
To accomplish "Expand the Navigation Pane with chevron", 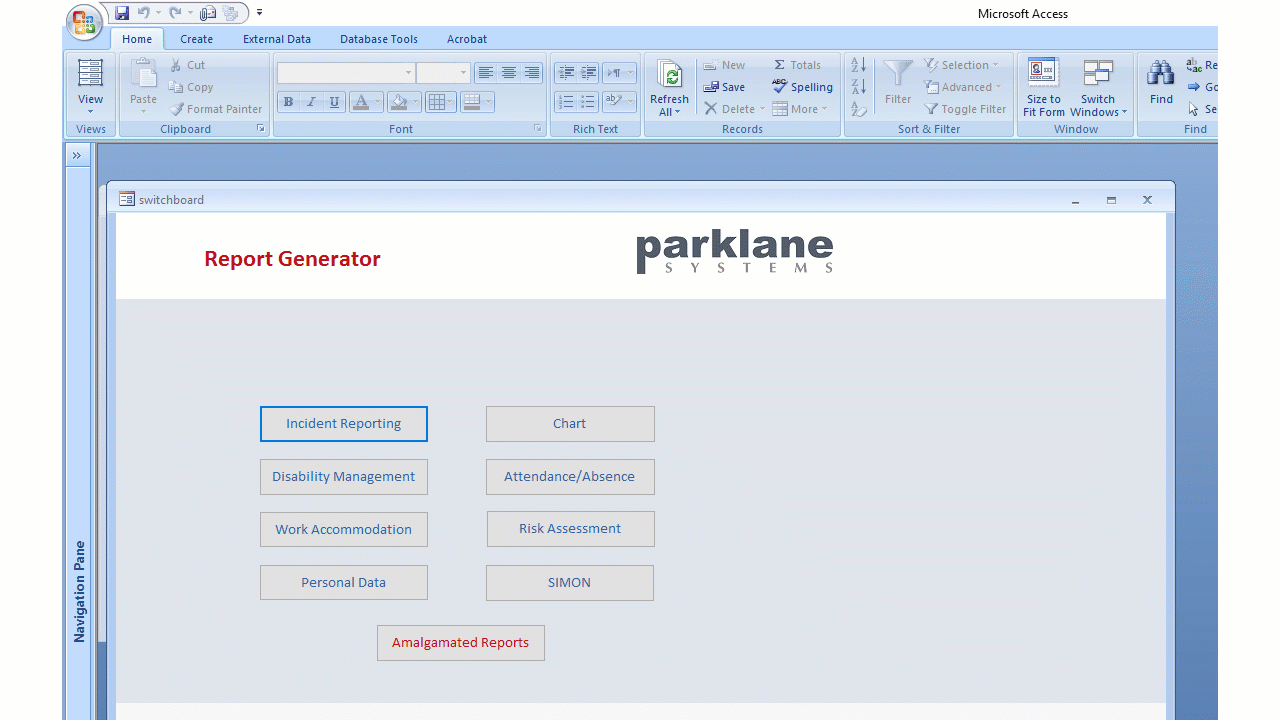I will click(x=77, y=156).
